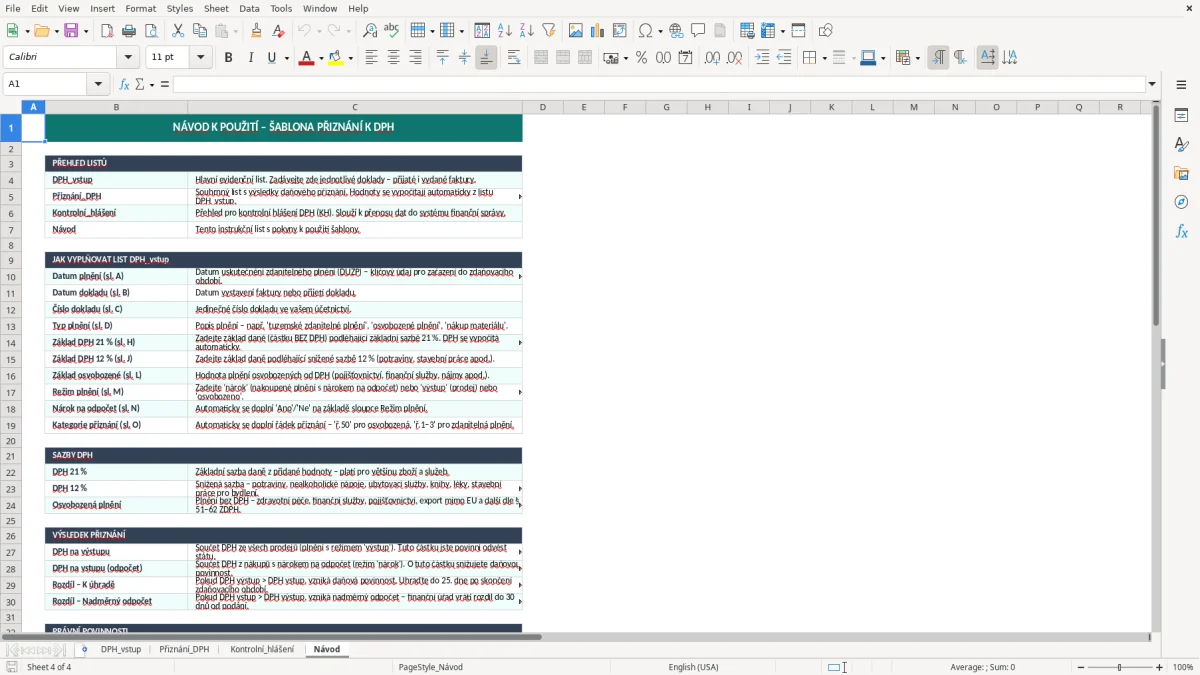Open the Font Size dropdown
This screenshot has width=1200, height=675.
(201, 57)
